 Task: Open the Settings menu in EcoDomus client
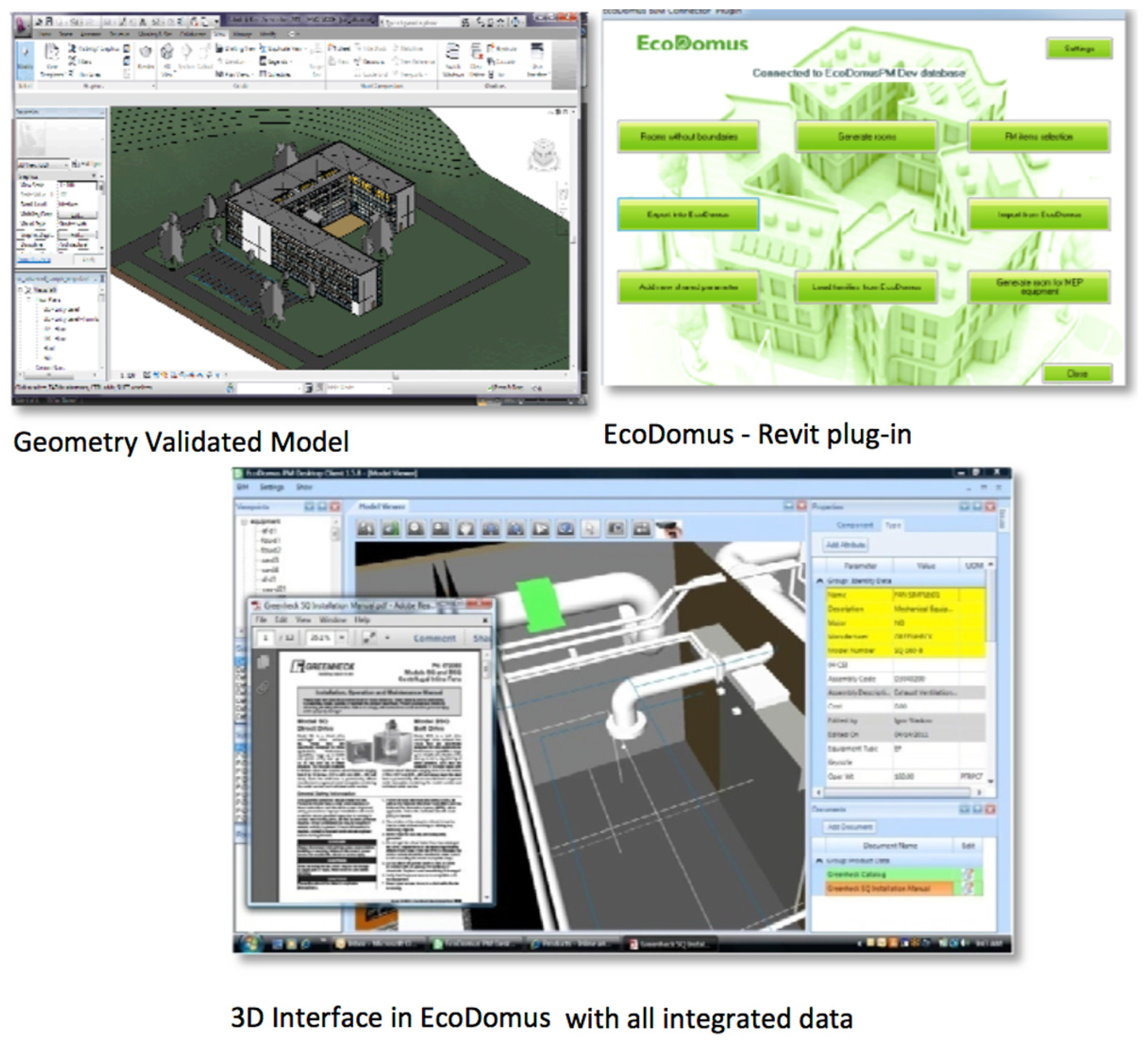pyautogui.click(x=272, y=487)
